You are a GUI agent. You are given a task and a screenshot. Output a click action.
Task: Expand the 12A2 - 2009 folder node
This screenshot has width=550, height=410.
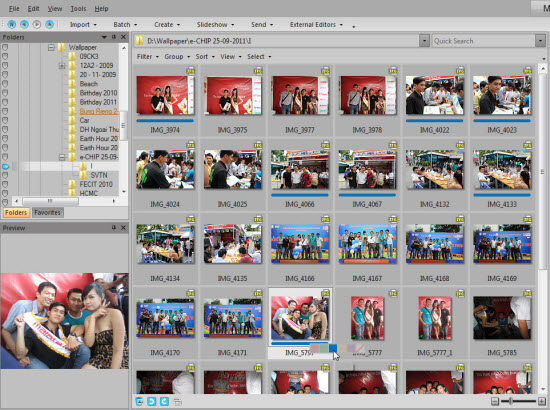(62, 66)
